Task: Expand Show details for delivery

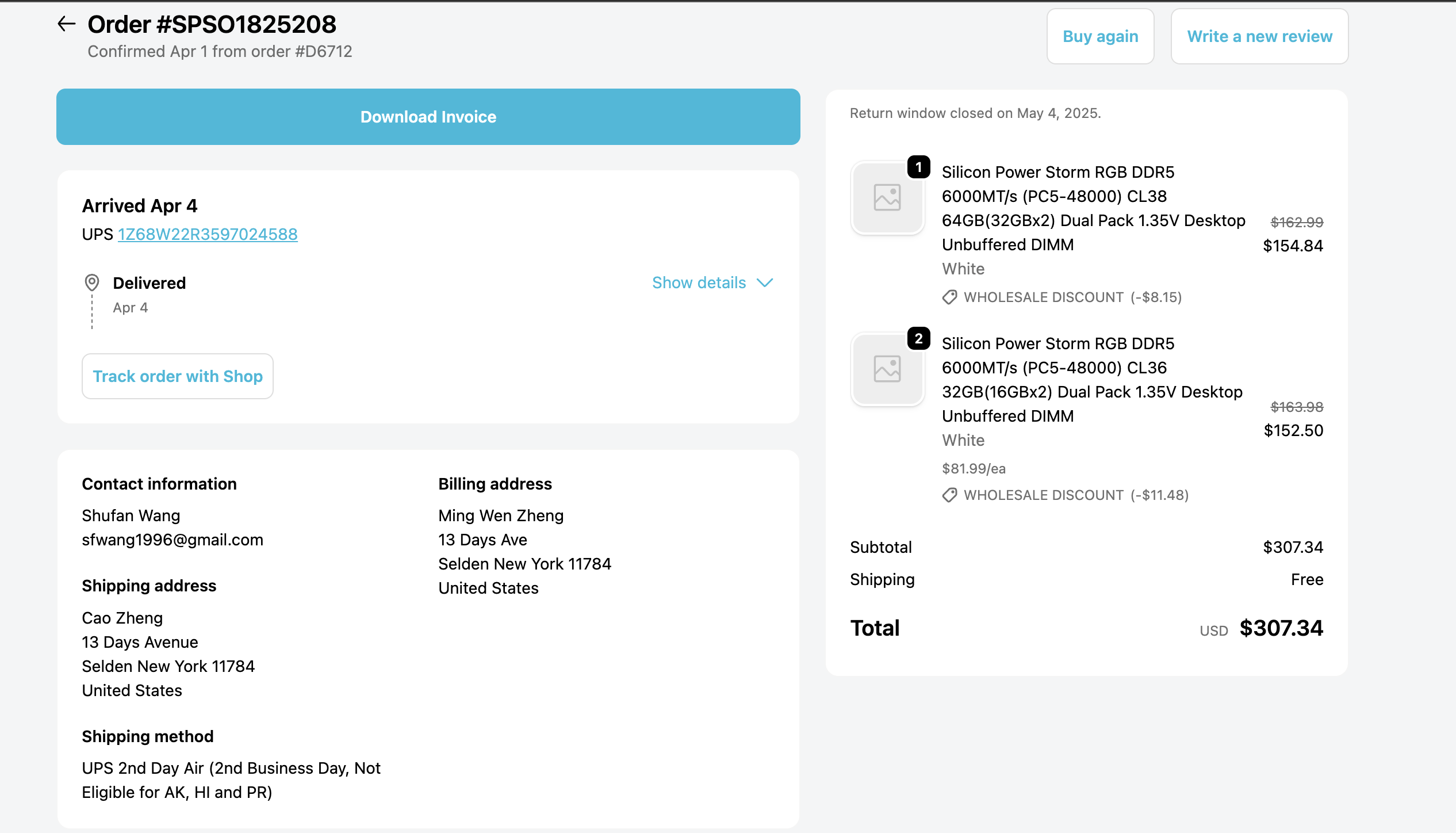Action: click(699, 282)
